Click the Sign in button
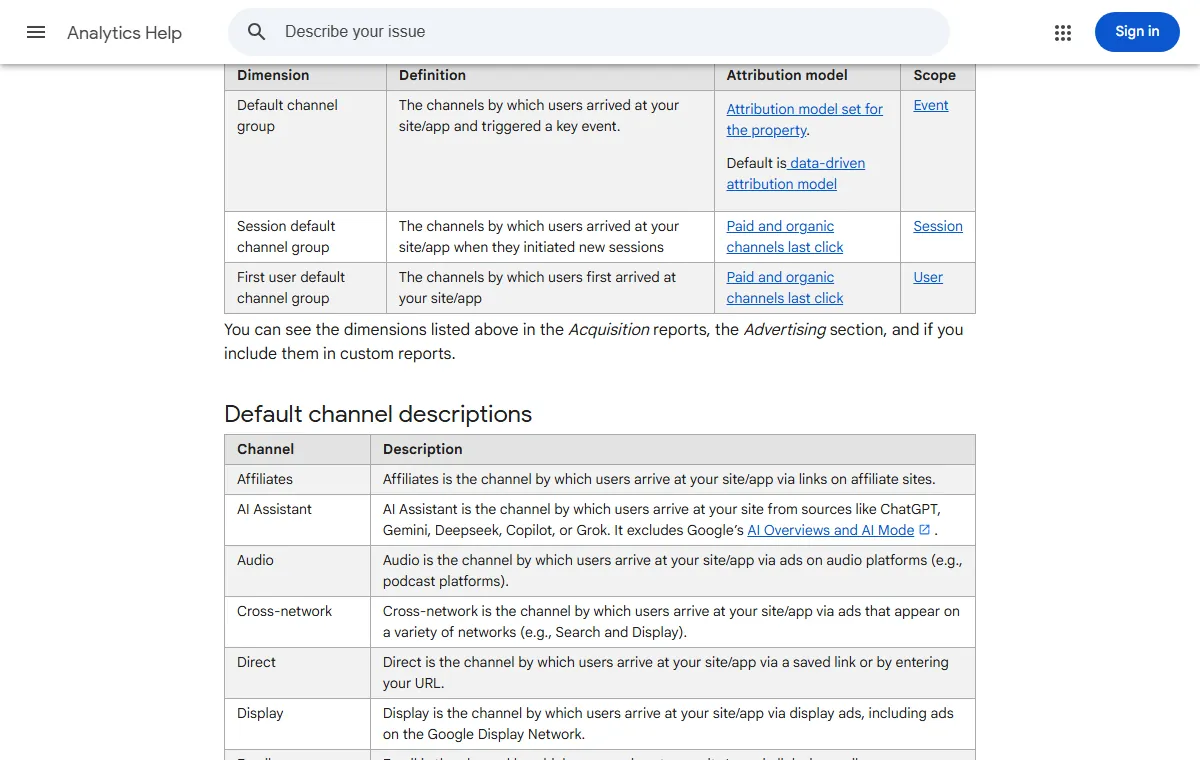1200x760 pixels. click(1137, 32)
